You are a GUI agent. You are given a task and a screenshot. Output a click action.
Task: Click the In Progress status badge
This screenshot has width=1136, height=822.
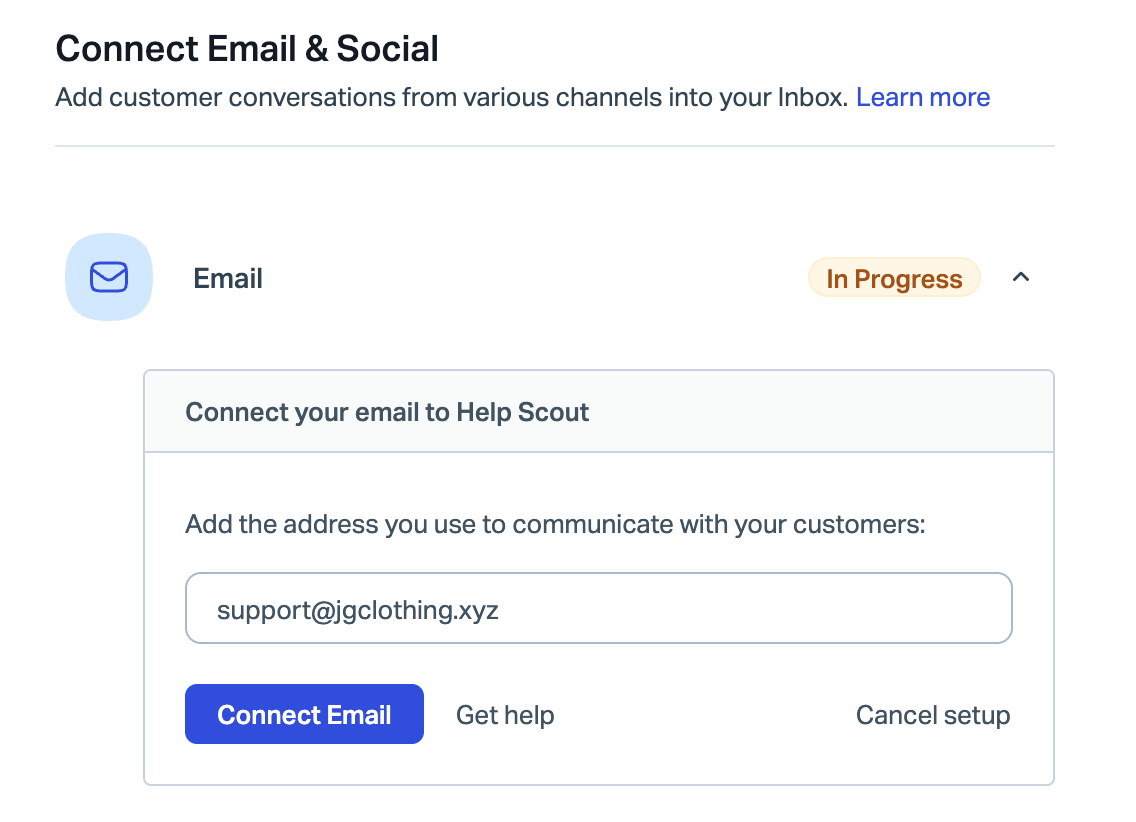(x=894, y=279)
